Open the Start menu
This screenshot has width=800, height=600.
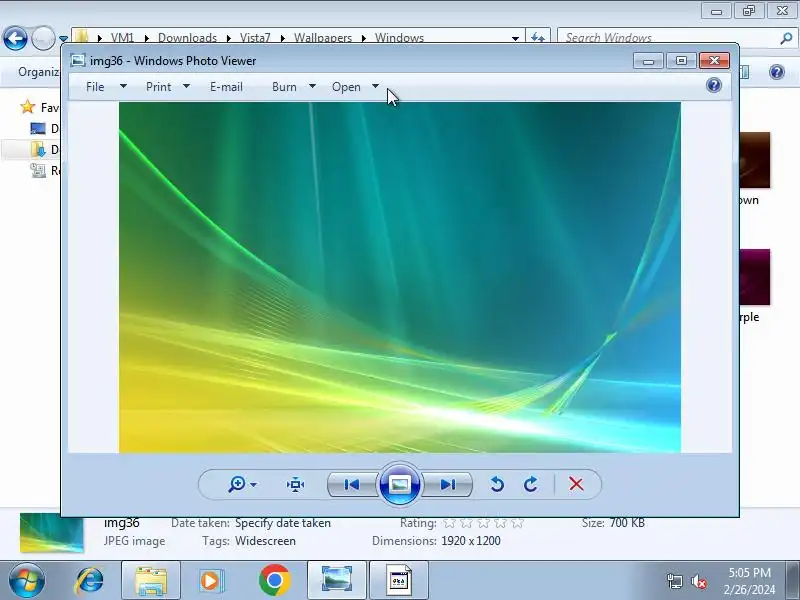[x=27, y=580]
